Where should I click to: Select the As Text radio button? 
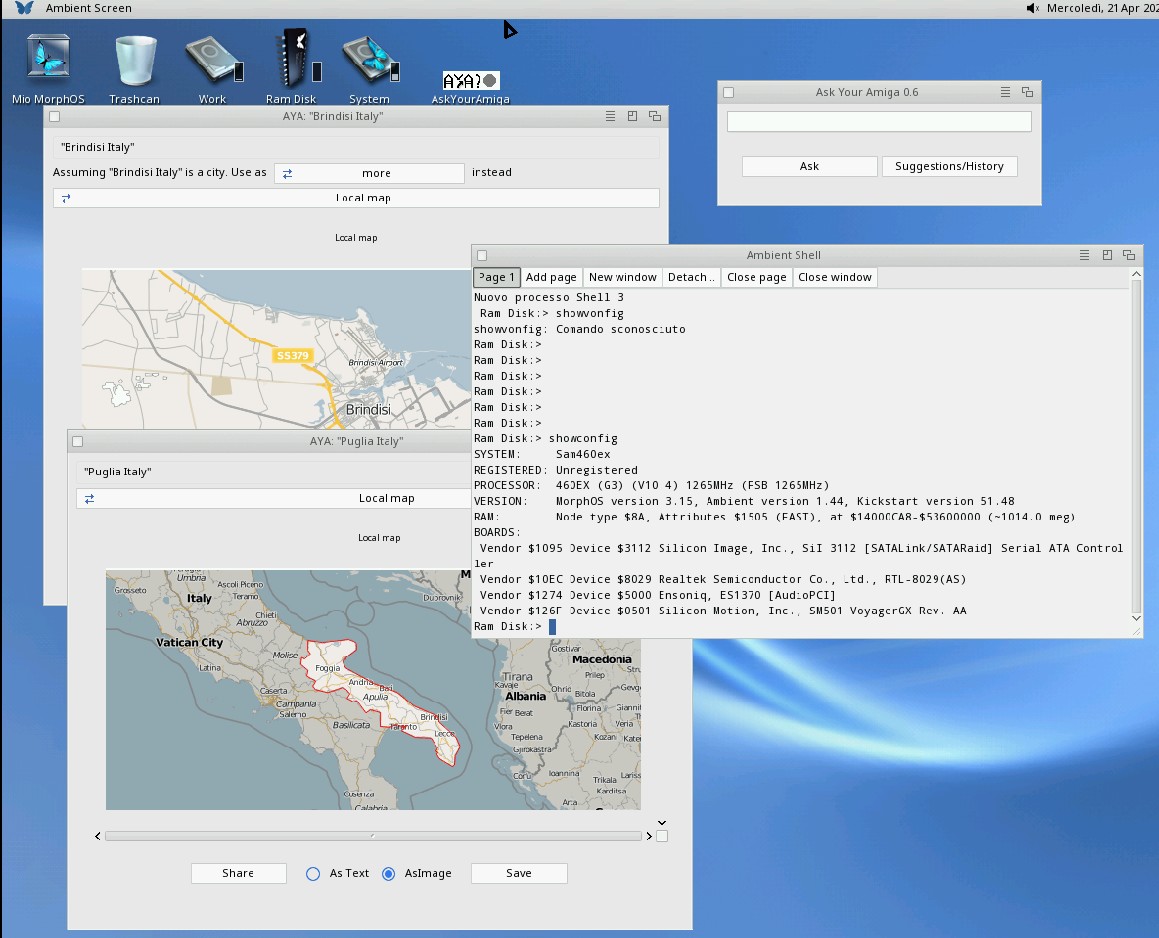pos(313,873)
